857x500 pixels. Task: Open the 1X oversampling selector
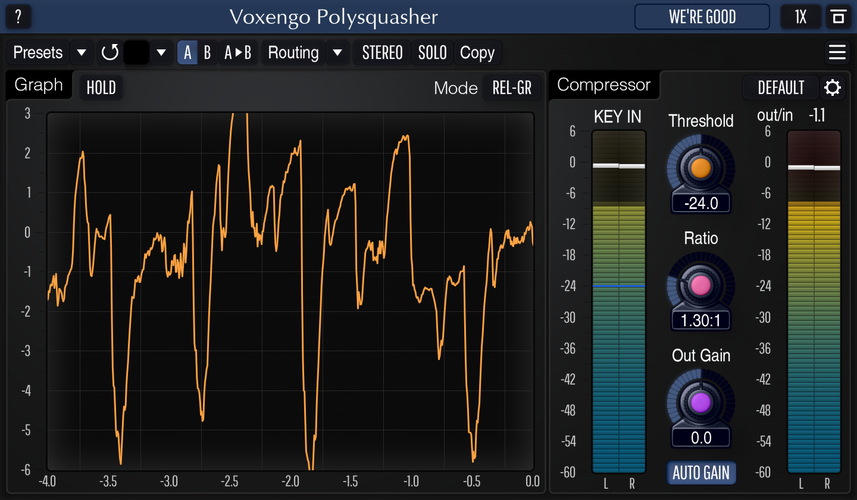point(800,17)
